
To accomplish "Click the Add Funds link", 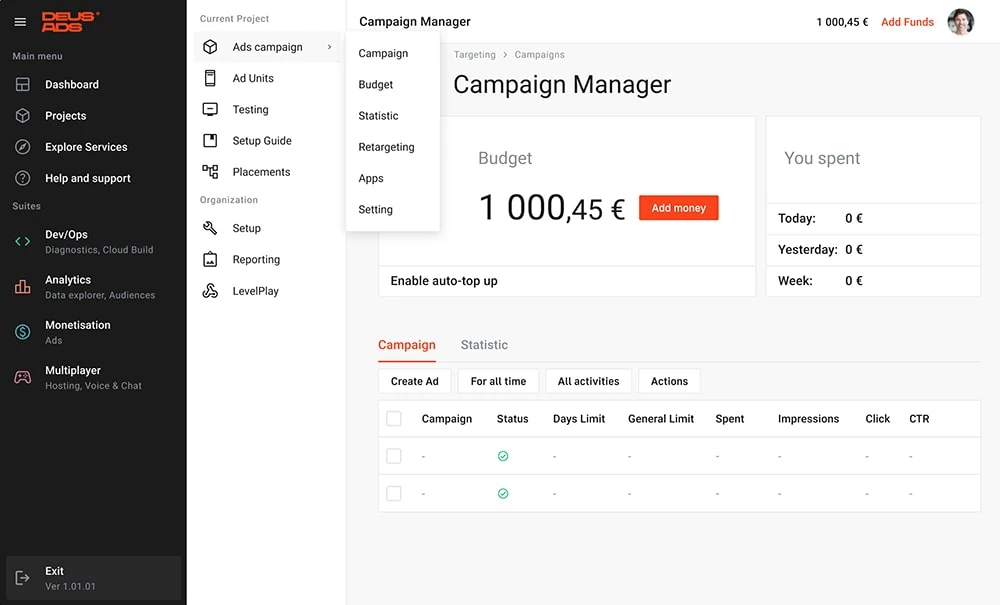I will pos(907,22).
